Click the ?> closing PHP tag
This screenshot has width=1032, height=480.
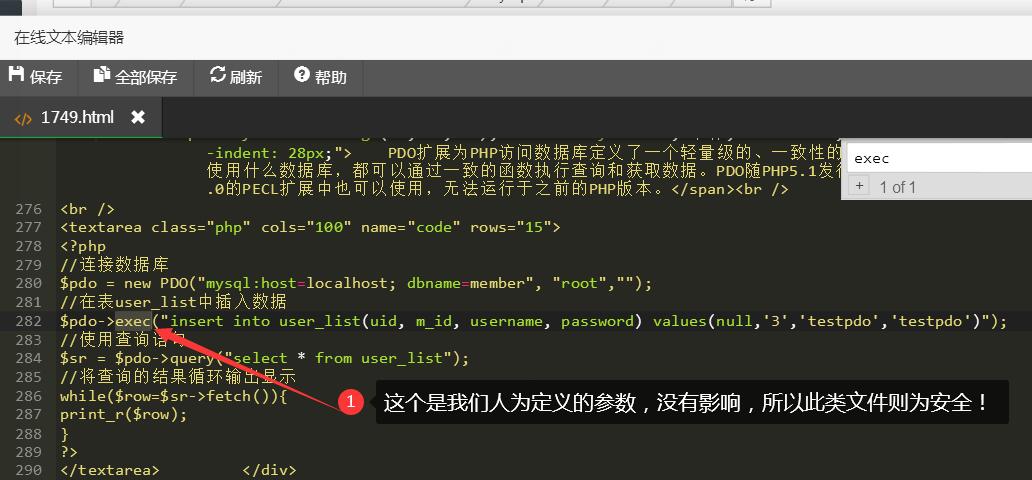tap(68, 452)
